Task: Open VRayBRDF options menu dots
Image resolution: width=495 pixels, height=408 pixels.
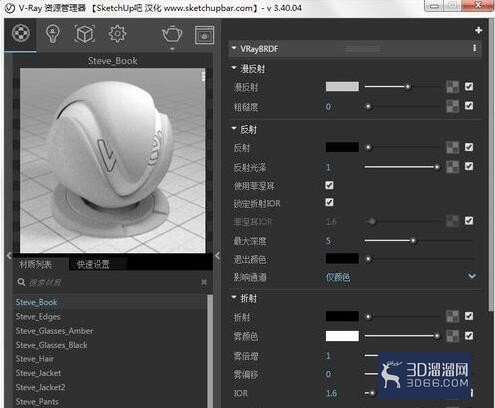Action: [x=474, y=48]
